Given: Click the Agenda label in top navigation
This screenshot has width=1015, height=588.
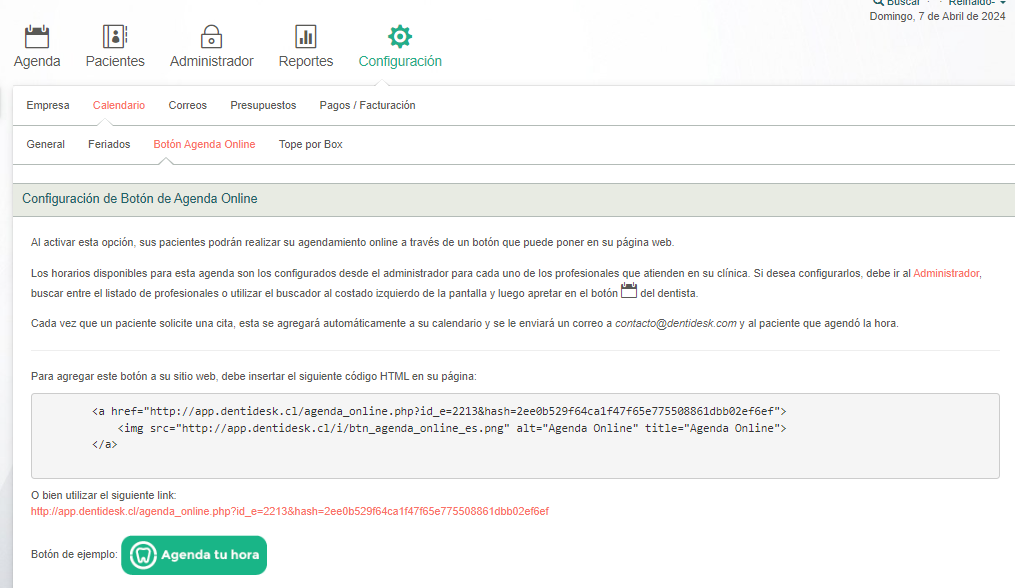Looking at the screenshot, I should point(37,61).
